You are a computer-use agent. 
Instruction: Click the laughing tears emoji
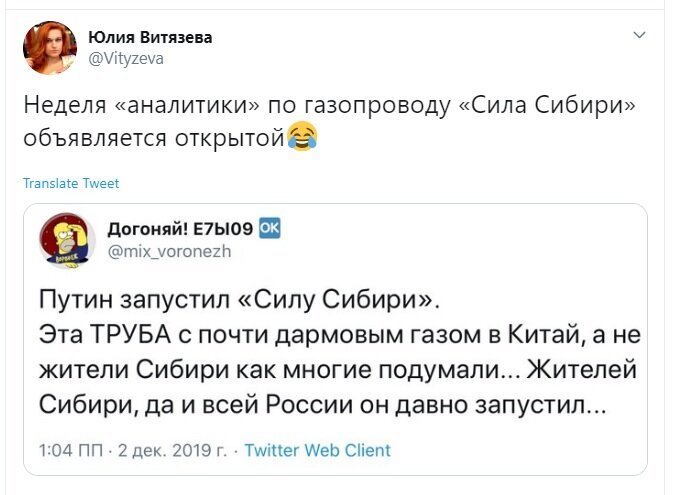302,137
